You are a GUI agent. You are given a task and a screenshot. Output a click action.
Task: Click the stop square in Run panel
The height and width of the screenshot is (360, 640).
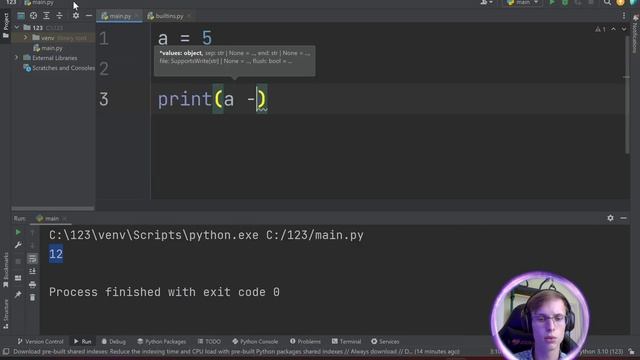pos(18,261)
